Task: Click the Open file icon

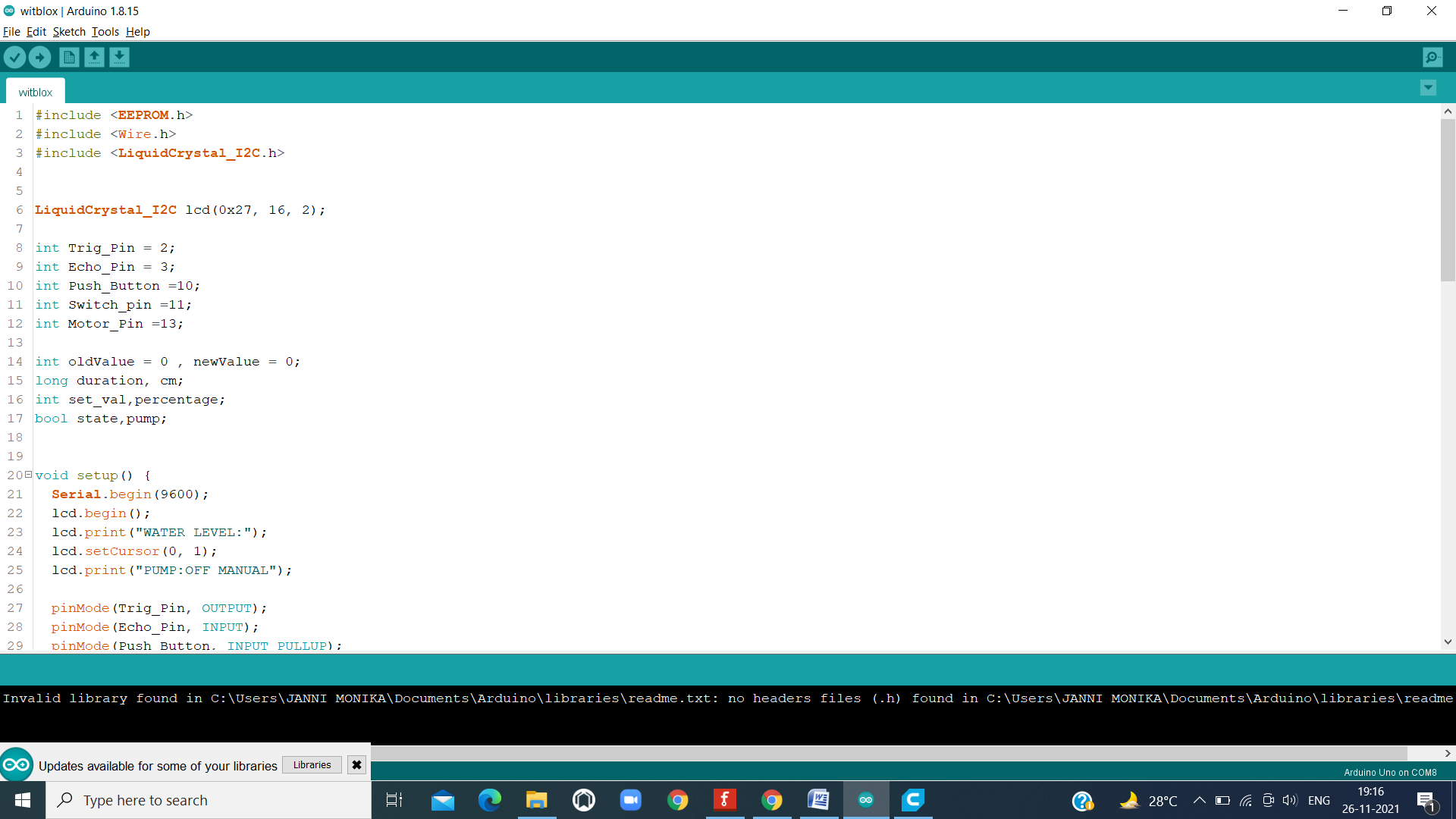Action: pyautogui.click(x=93, y=57)
